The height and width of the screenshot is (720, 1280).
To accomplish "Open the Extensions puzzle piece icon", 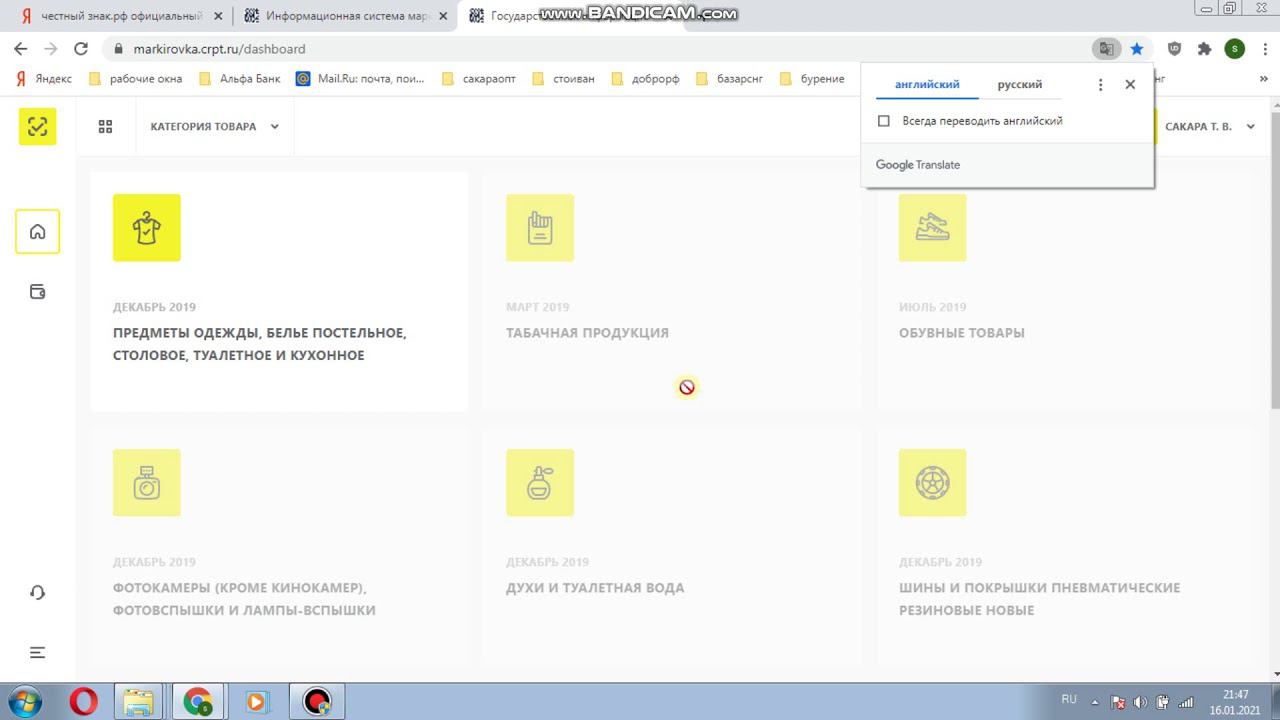I will coord(1205,49).
